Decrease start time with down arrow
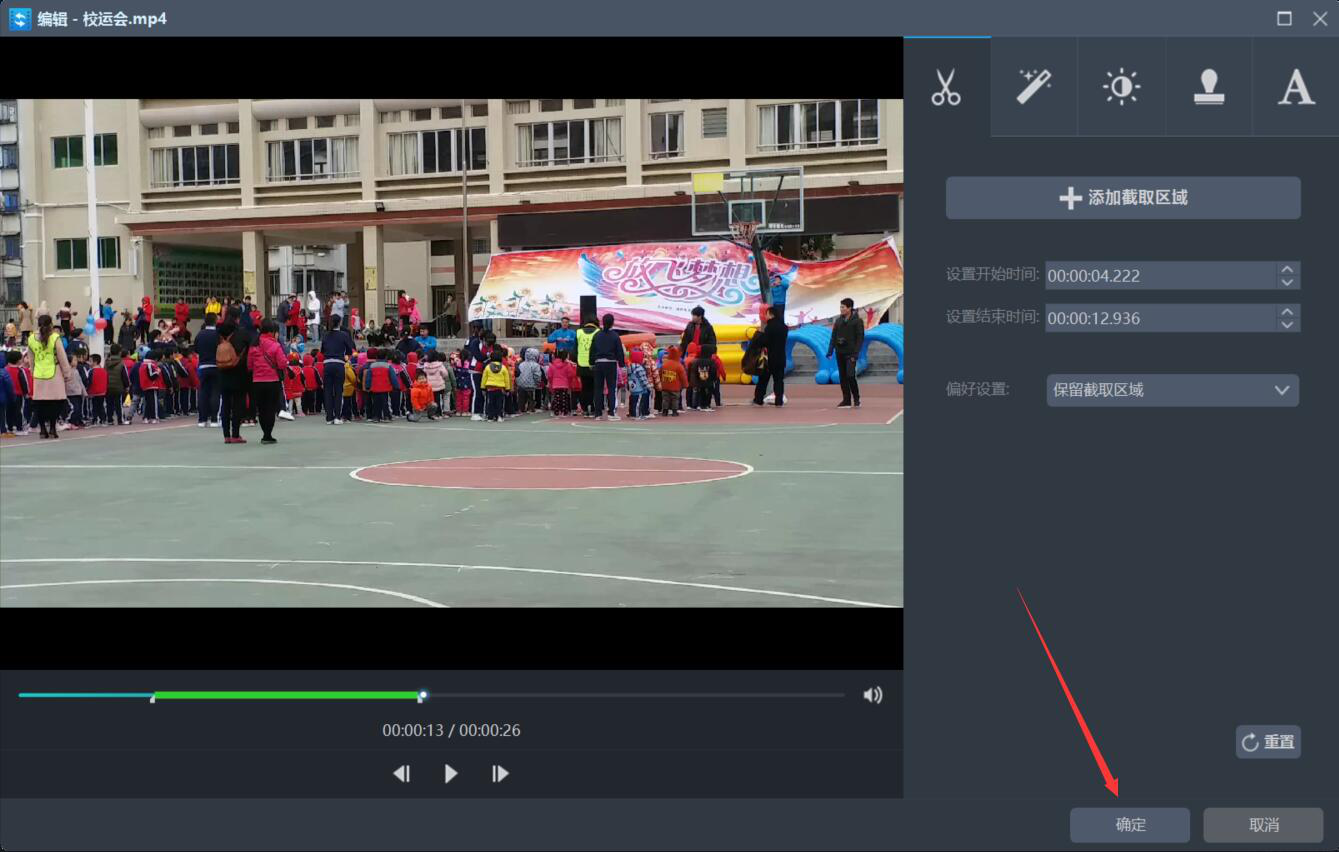Screen dimensions: 1339x852 [1288, 282]
